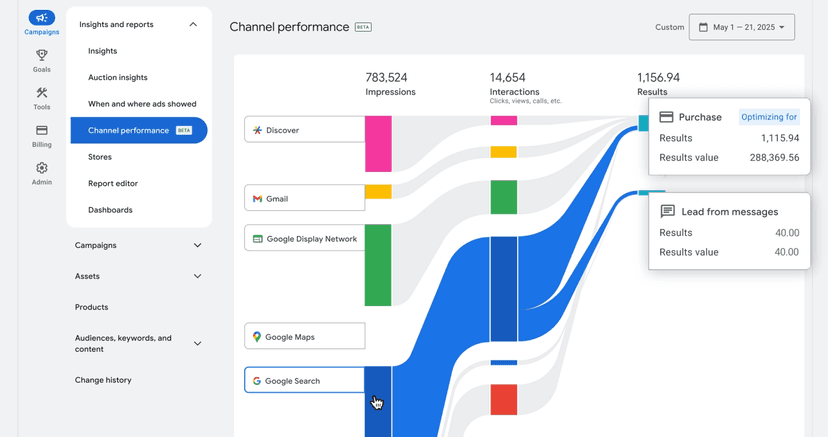Click the pink Discover impressions bar
The width and height of the screenshot is (828, 437).
[378, 144]
